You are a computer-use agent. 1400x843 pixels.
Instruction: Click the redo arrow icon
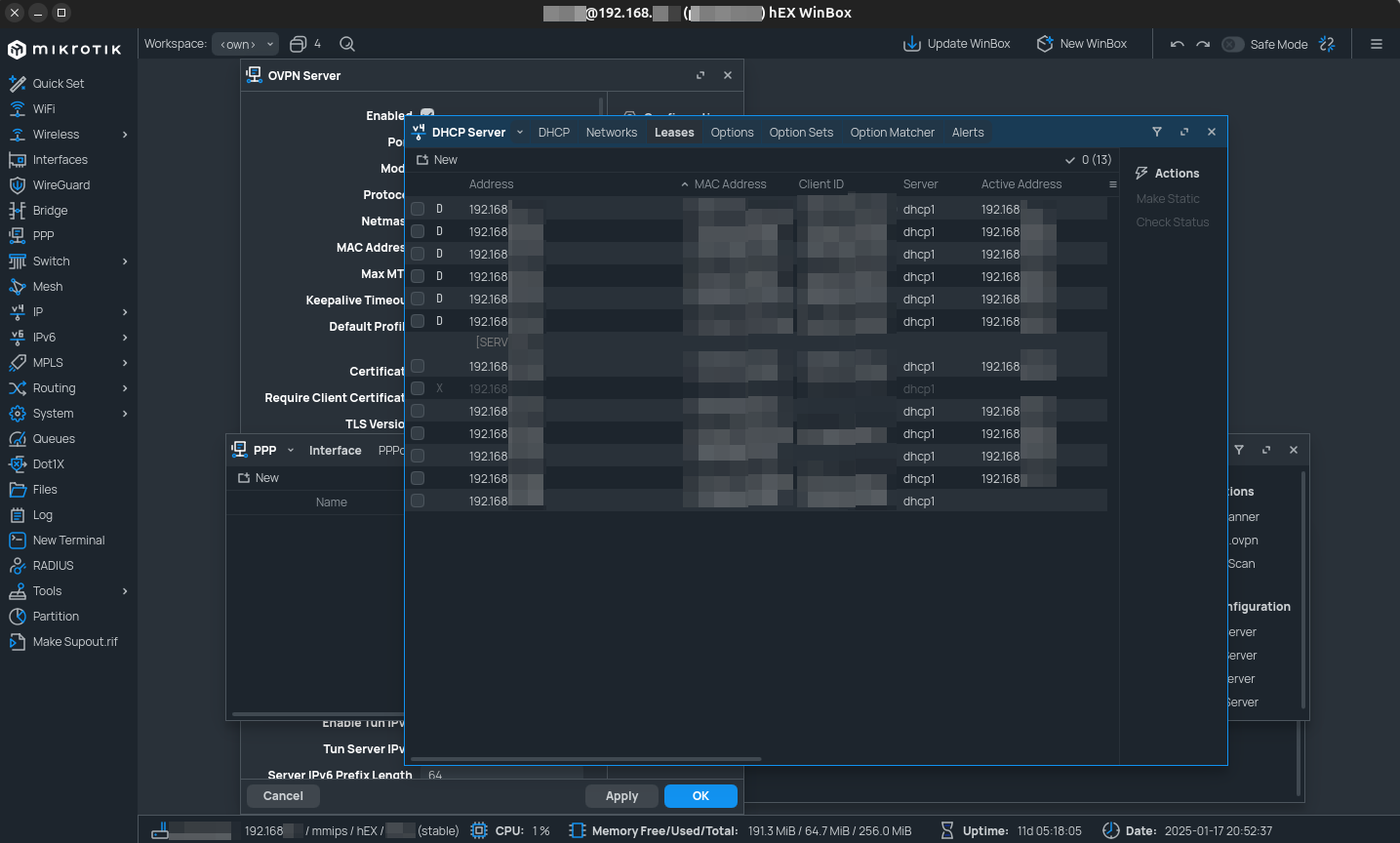[1203, 44]
